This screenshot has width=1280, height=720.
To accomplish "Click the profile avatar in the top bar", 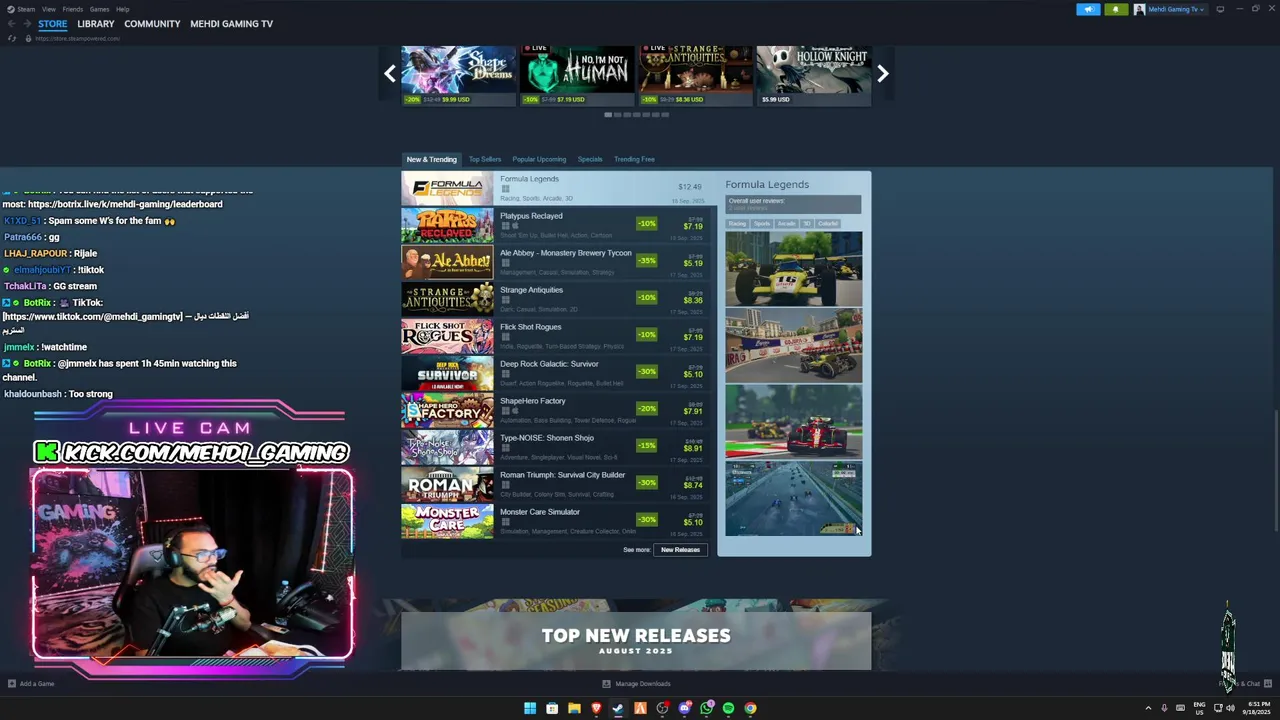I will tap(1140, 9).
